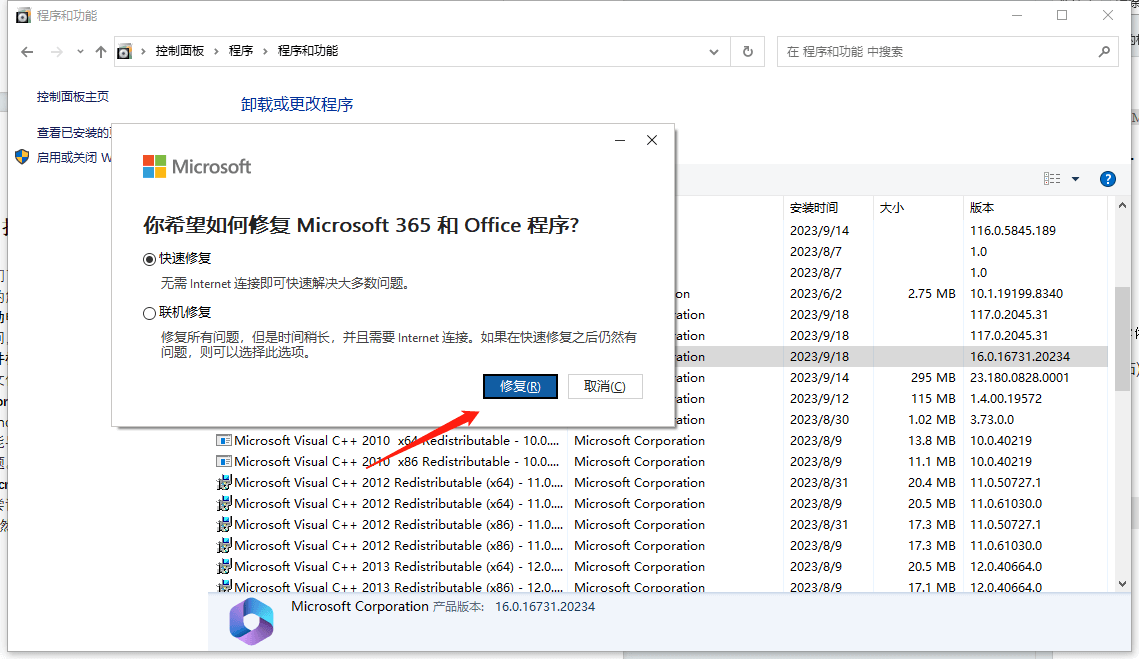The image size is (1139, 659).
Task: Open the recent locations dropdown chevron
Action: pos(78,51)
